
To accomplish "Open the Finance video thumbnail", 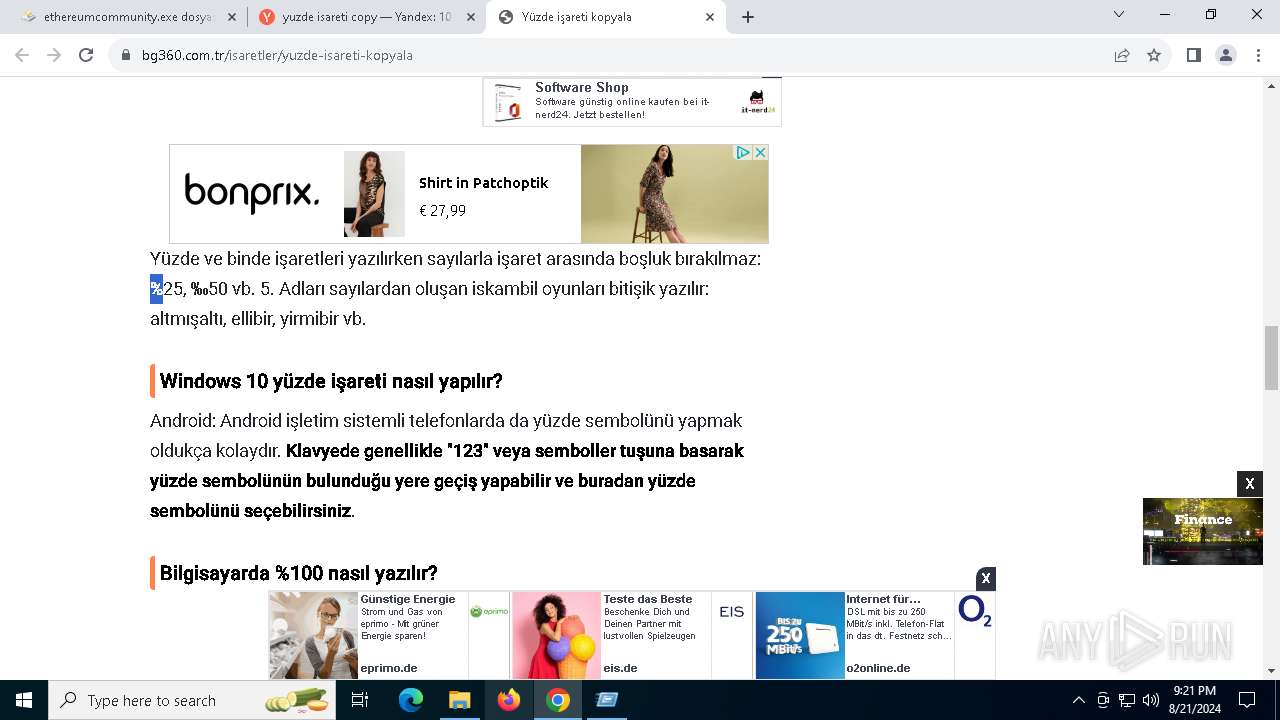I will point(1203,531).
